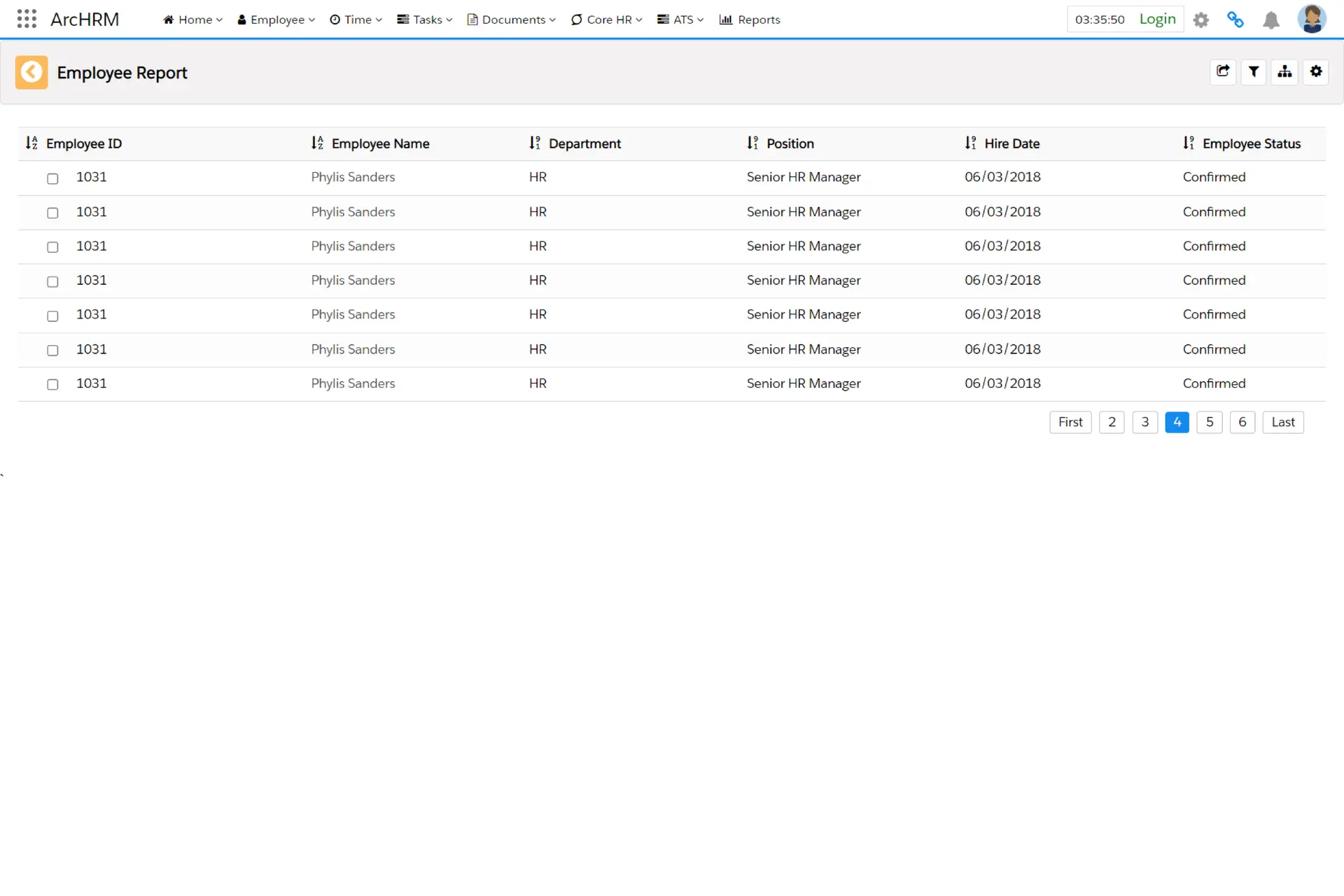Go to page 5 in pagination
The image size is (1344, 896).
tap(1210, 422)
